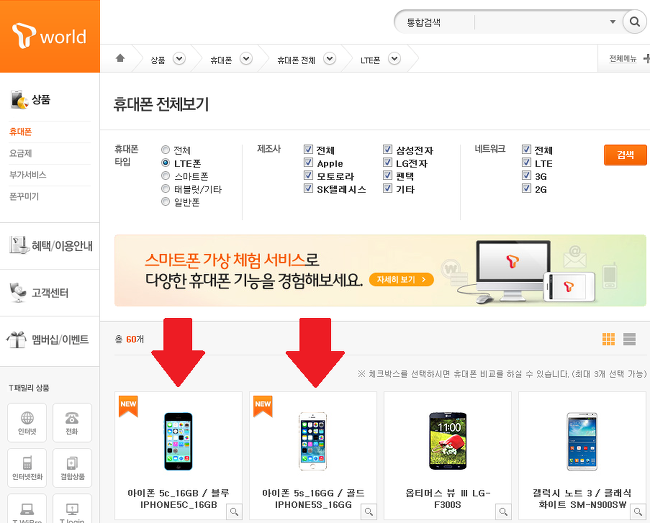The image size is (650, 523).
Task: Toggle LG전자 manufacturer checkbox
Action: tap(388, 162)
